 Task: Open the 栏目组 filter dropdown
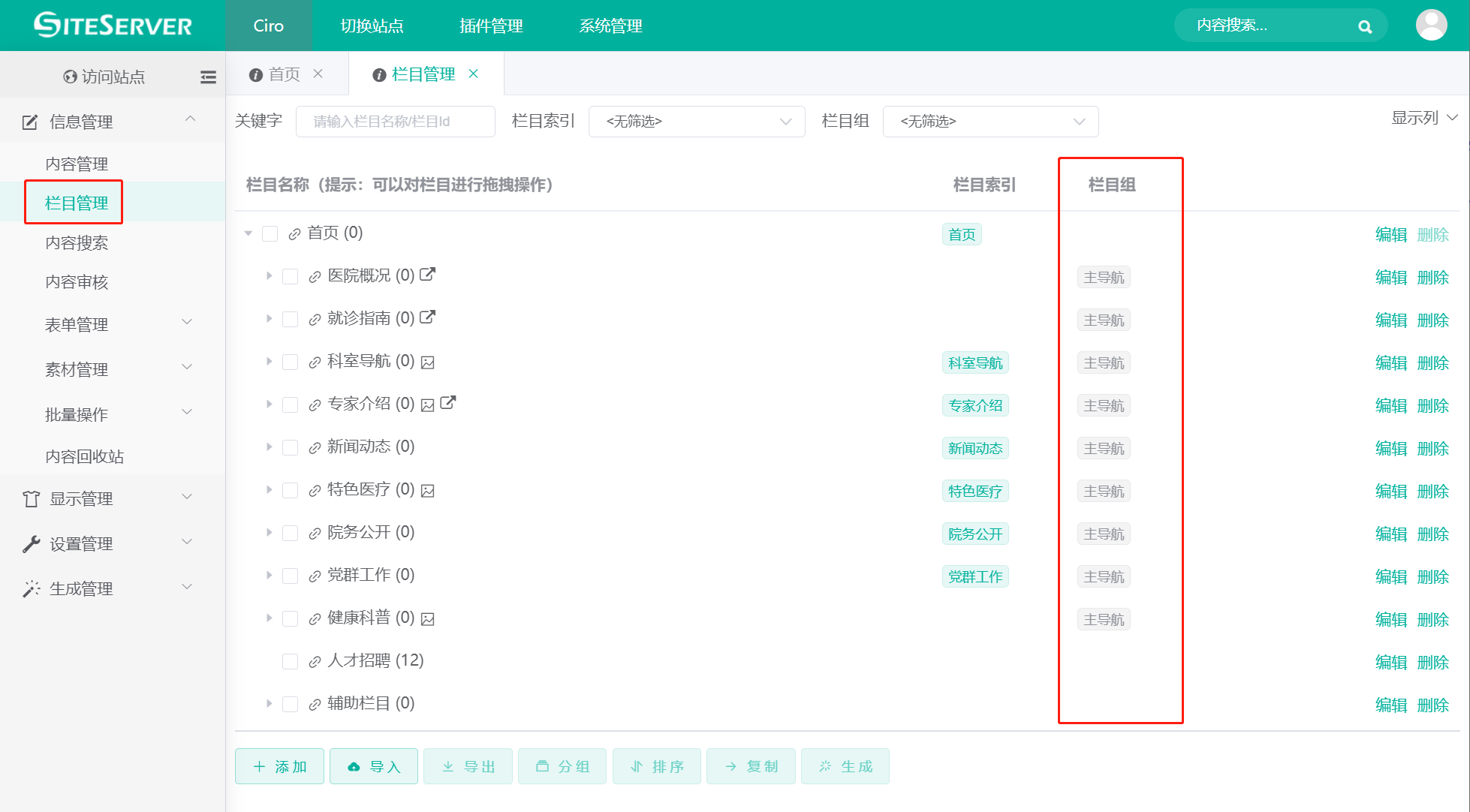(x=990, y=121)
